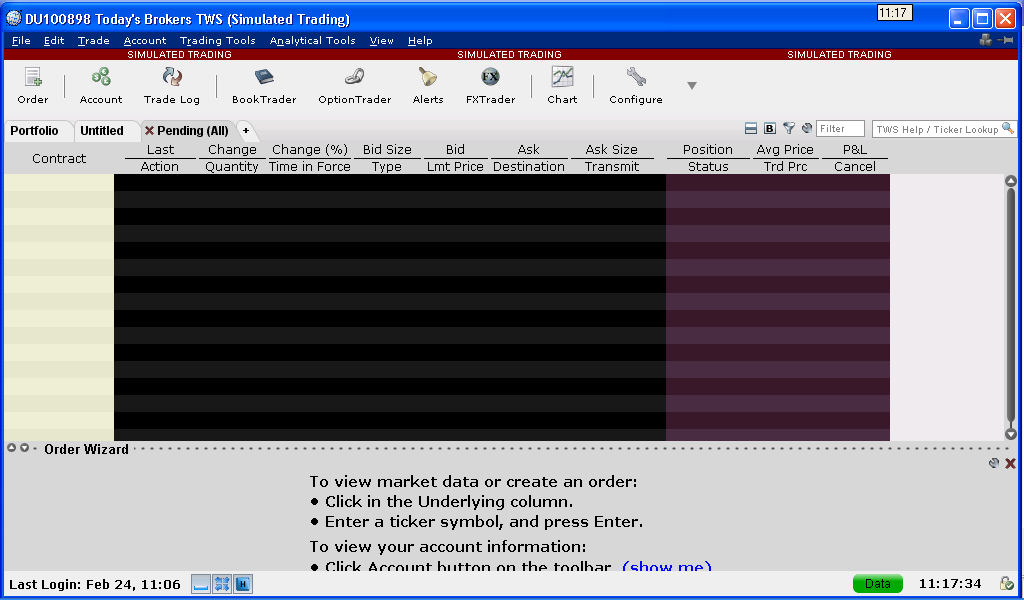Click the pin icon at menu bar right

[1006, 40]
